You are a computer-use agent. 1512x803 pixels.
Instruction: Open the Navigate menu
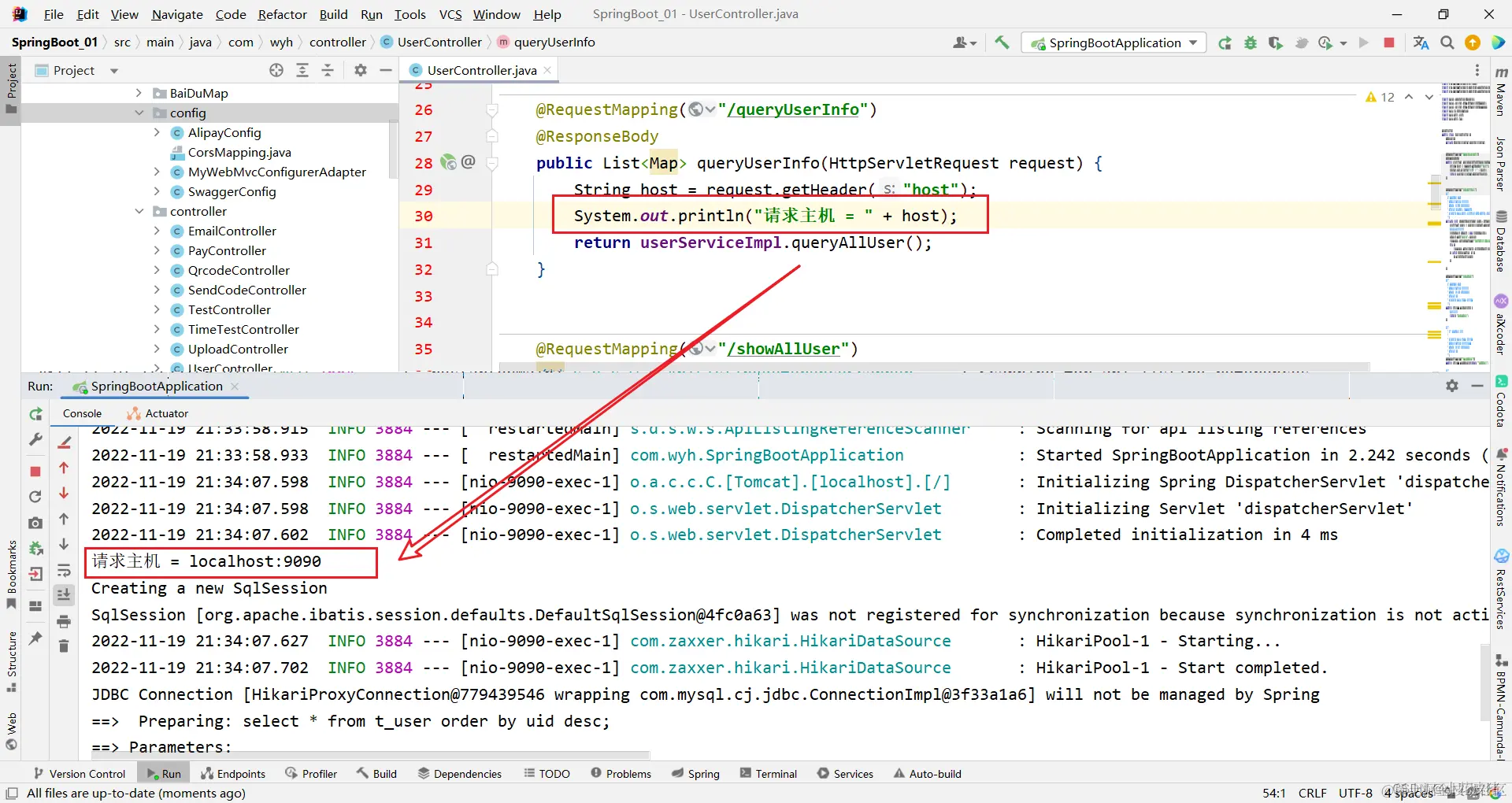tap(177, 14)
